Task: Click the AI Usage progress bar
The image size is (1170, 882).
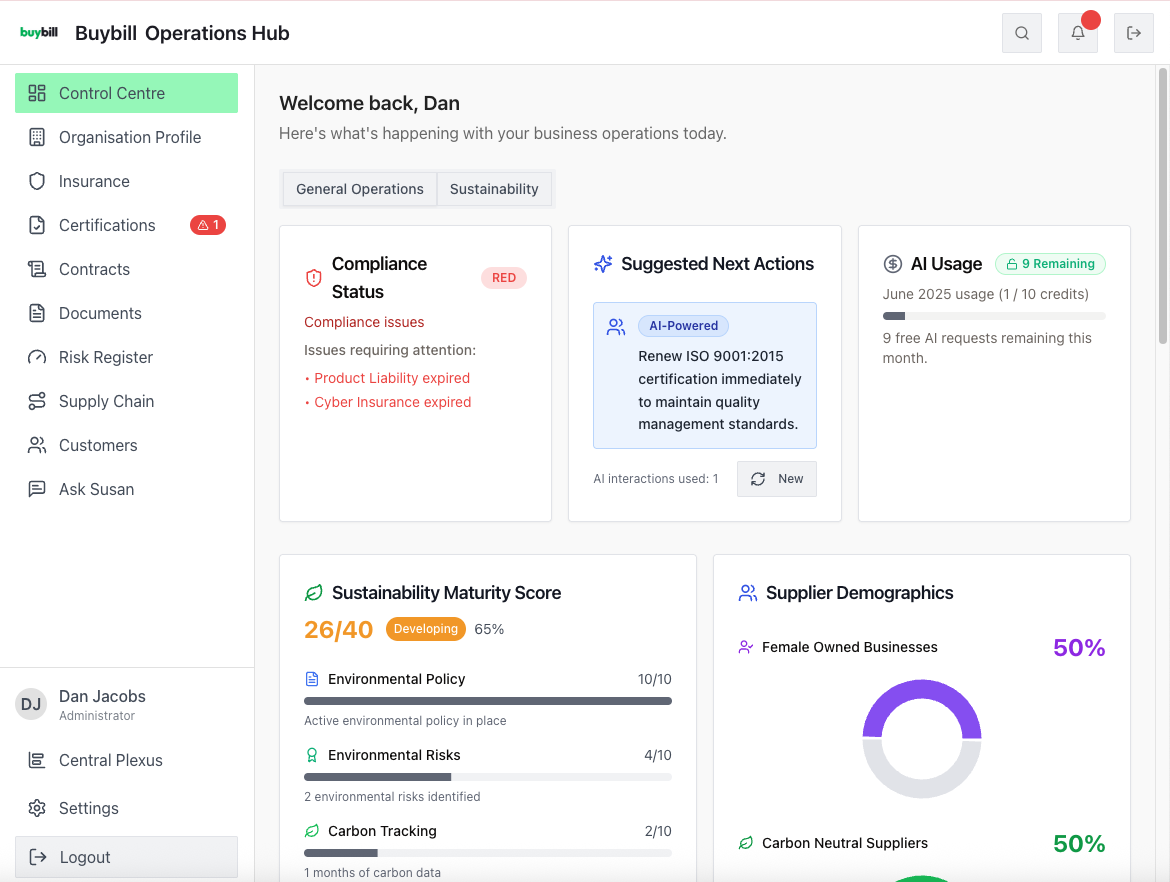Action: [994, 315]
